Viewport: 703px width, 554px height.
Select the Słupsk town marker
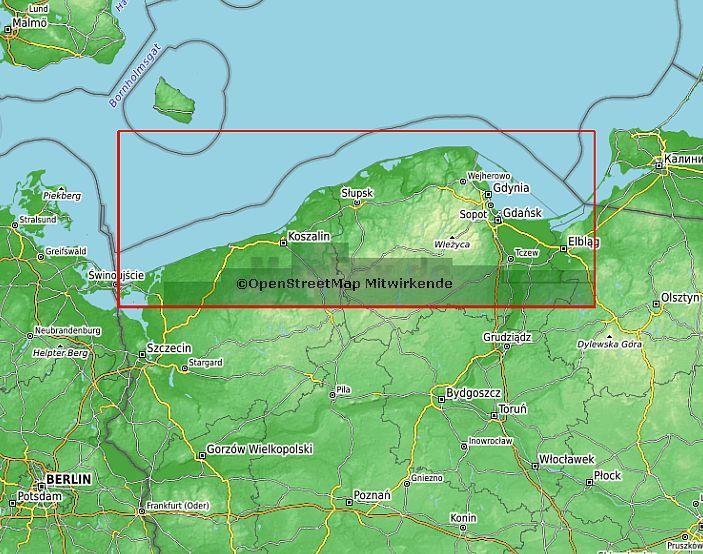click(x=357, y=202)
